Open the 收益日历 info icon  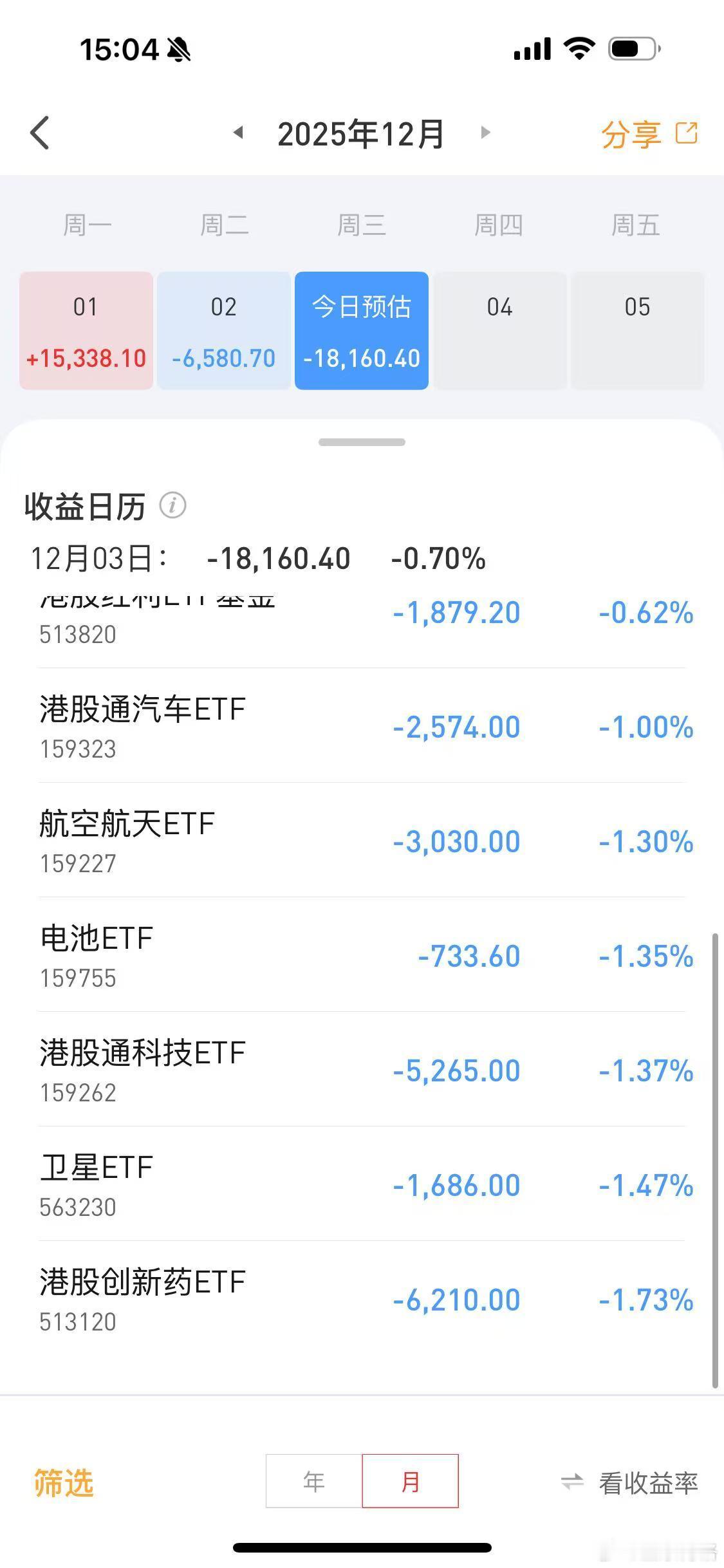pyautogui.click(x=172, y=505)
